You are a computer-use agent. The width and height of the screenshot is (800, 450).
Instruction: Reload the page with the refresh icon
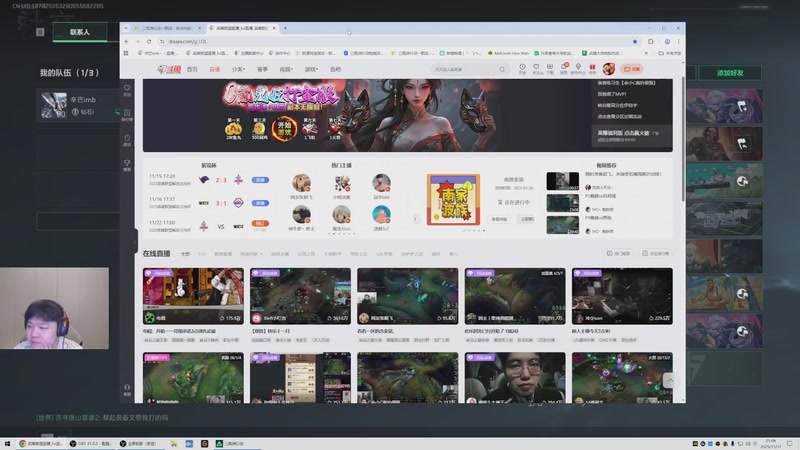[x=149, y=41]
